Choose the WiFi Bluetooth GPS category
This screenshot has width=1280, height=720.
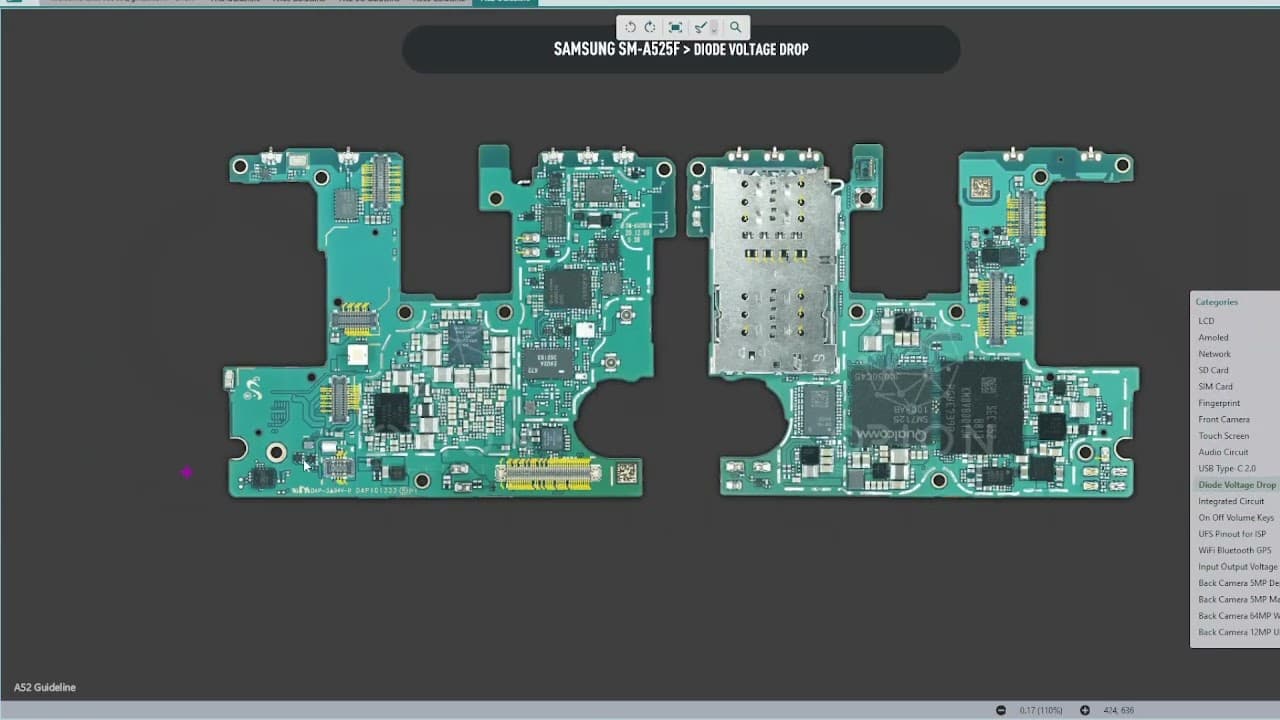pyautogui.click(x=1234, y=550)
